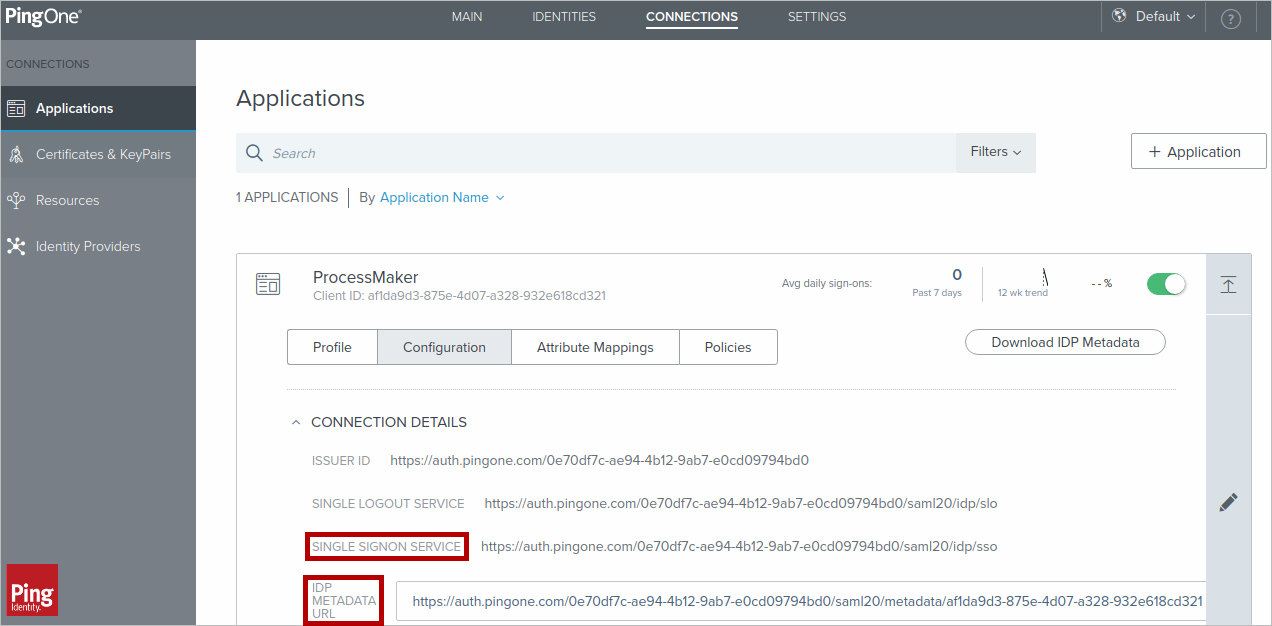Click the Certificates & KeyPairs icon
Image resolution: width=1272 pixels, height=626 pixels.
[16, 154]
